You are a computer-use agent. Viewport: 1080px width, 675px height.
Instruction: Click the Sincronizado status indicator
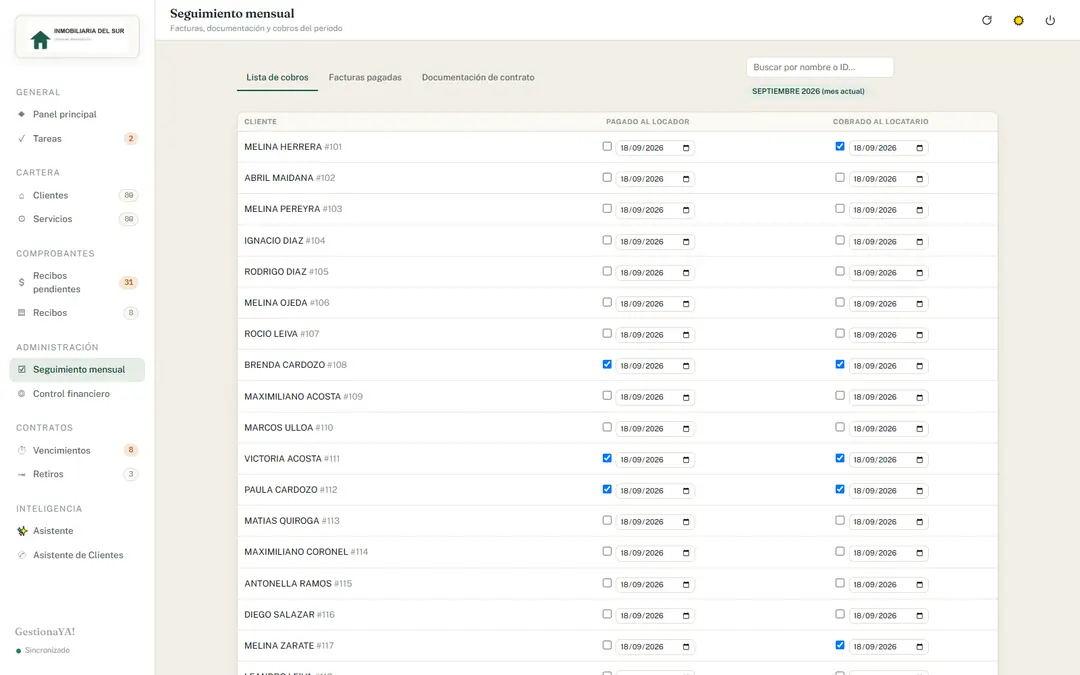pyautogui.click(x=43, y=650)
